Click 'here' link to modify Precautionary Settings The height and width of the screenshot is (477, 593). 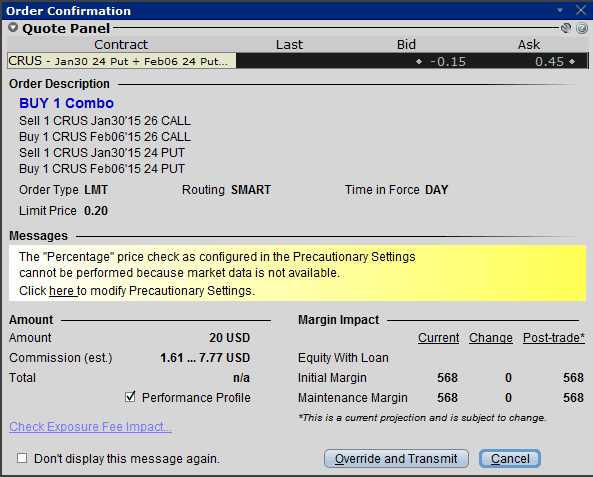[x=63, y=291]
